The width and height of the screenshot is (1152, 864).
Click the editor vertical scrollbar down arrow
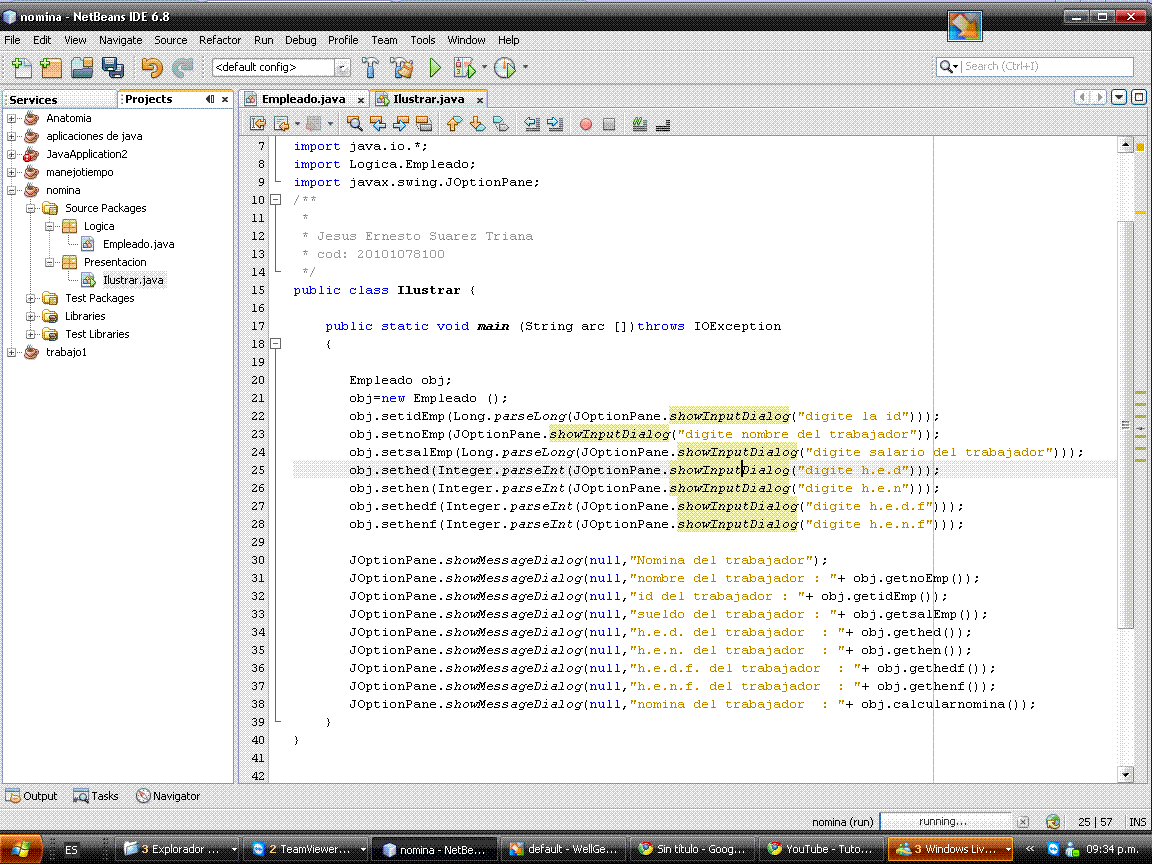[x=1125, y=774]
